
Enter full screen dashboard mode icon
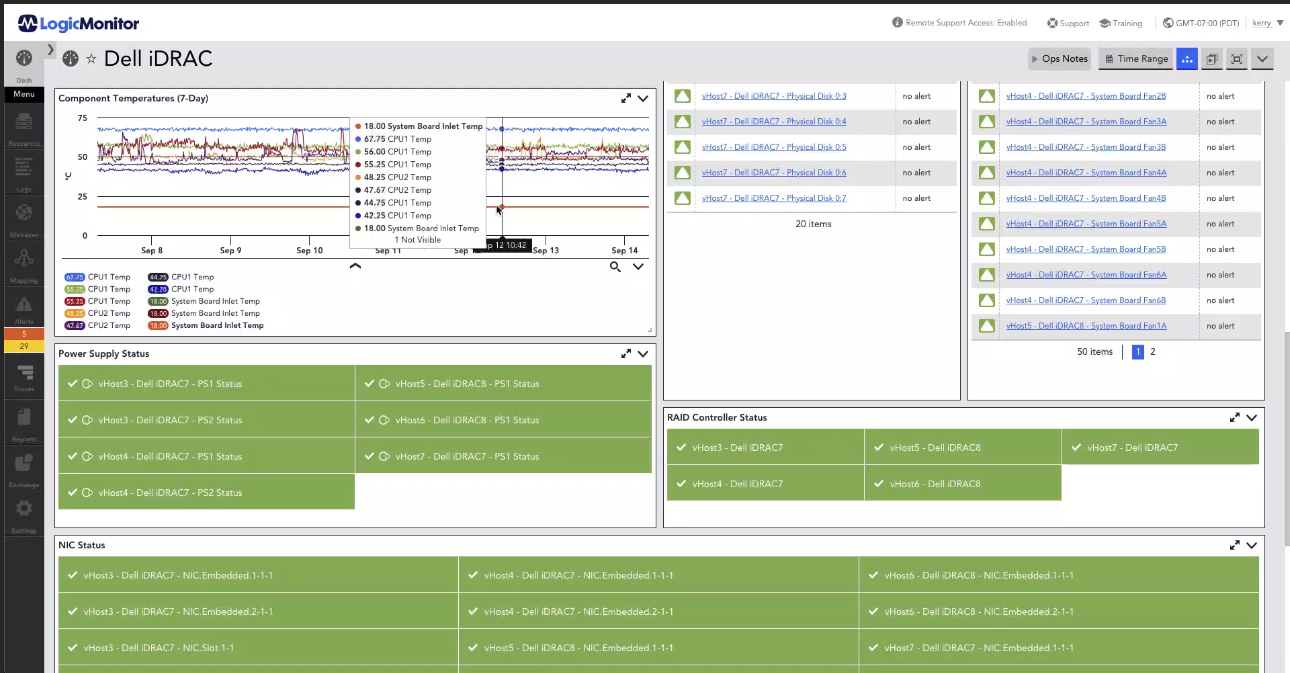tap(1237, 59)
